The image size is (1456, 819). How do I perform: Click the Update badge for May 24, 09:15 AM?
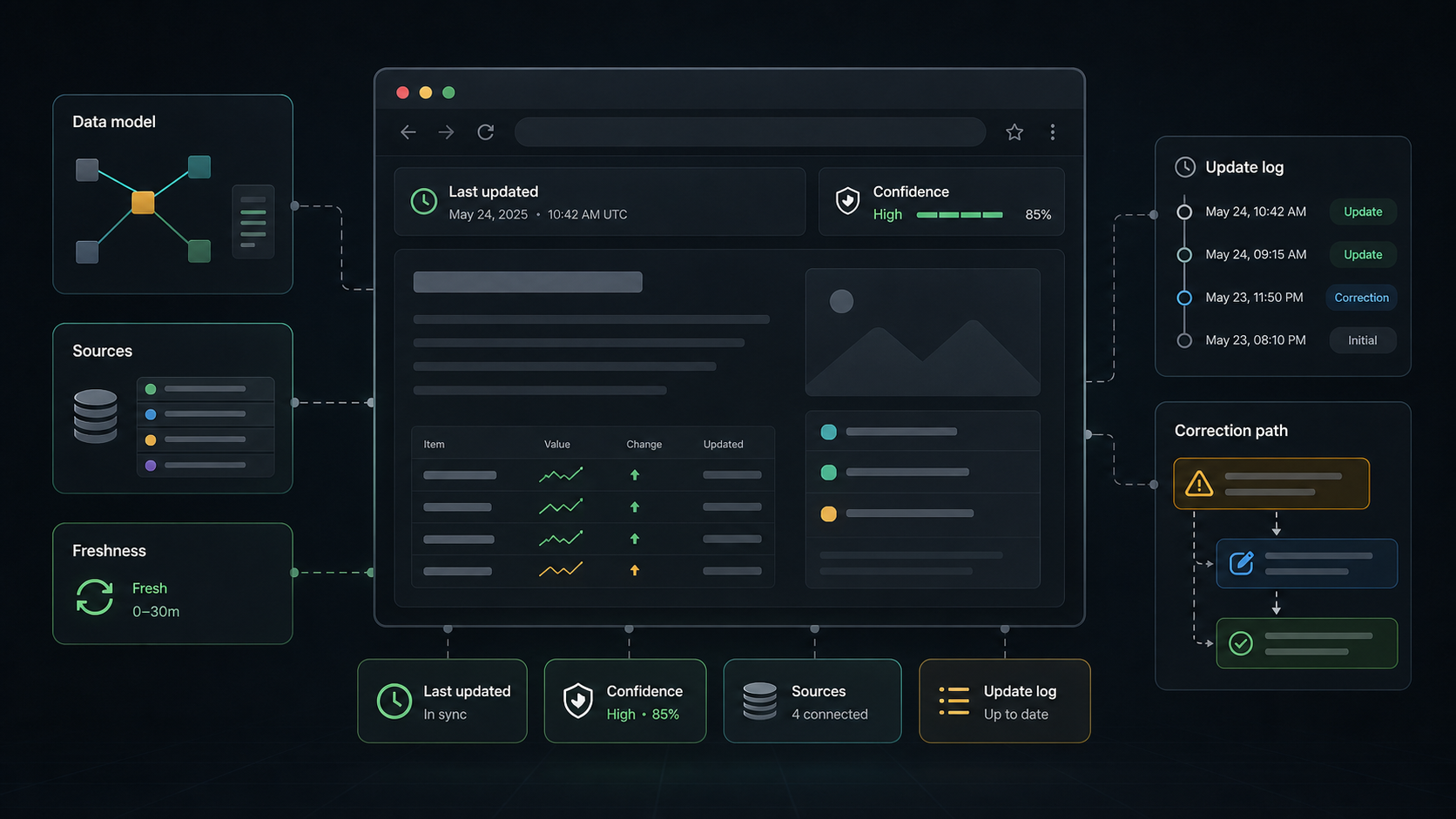[1363, 255]
